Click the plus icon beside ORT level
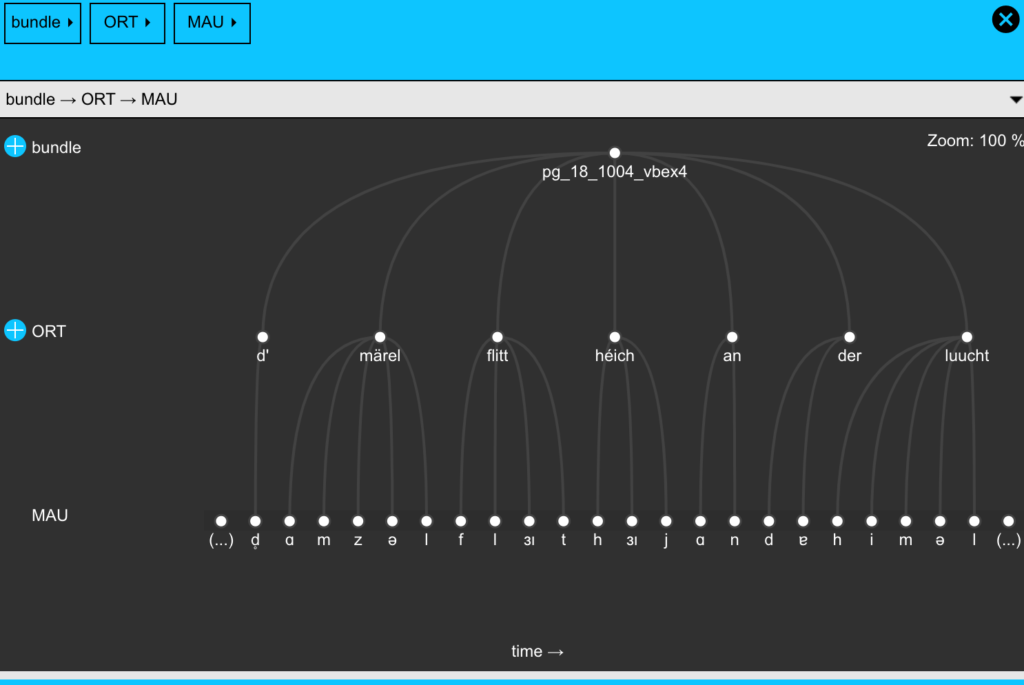Screen dimensions: 1024x685 coord(15,330)
